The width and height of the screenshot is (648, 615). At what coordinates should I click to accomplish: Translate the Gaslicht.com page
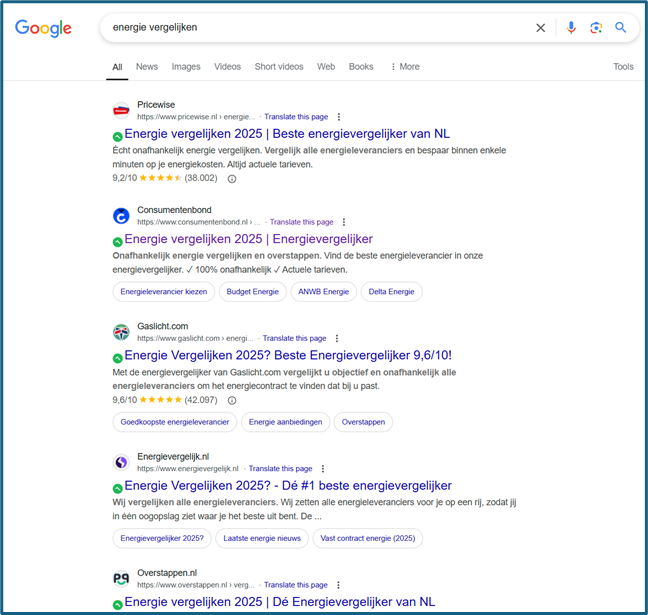coord(294,338)
